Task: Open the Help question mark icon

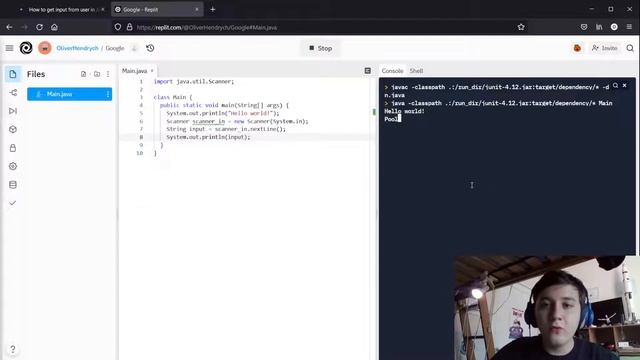Action: 13,349
